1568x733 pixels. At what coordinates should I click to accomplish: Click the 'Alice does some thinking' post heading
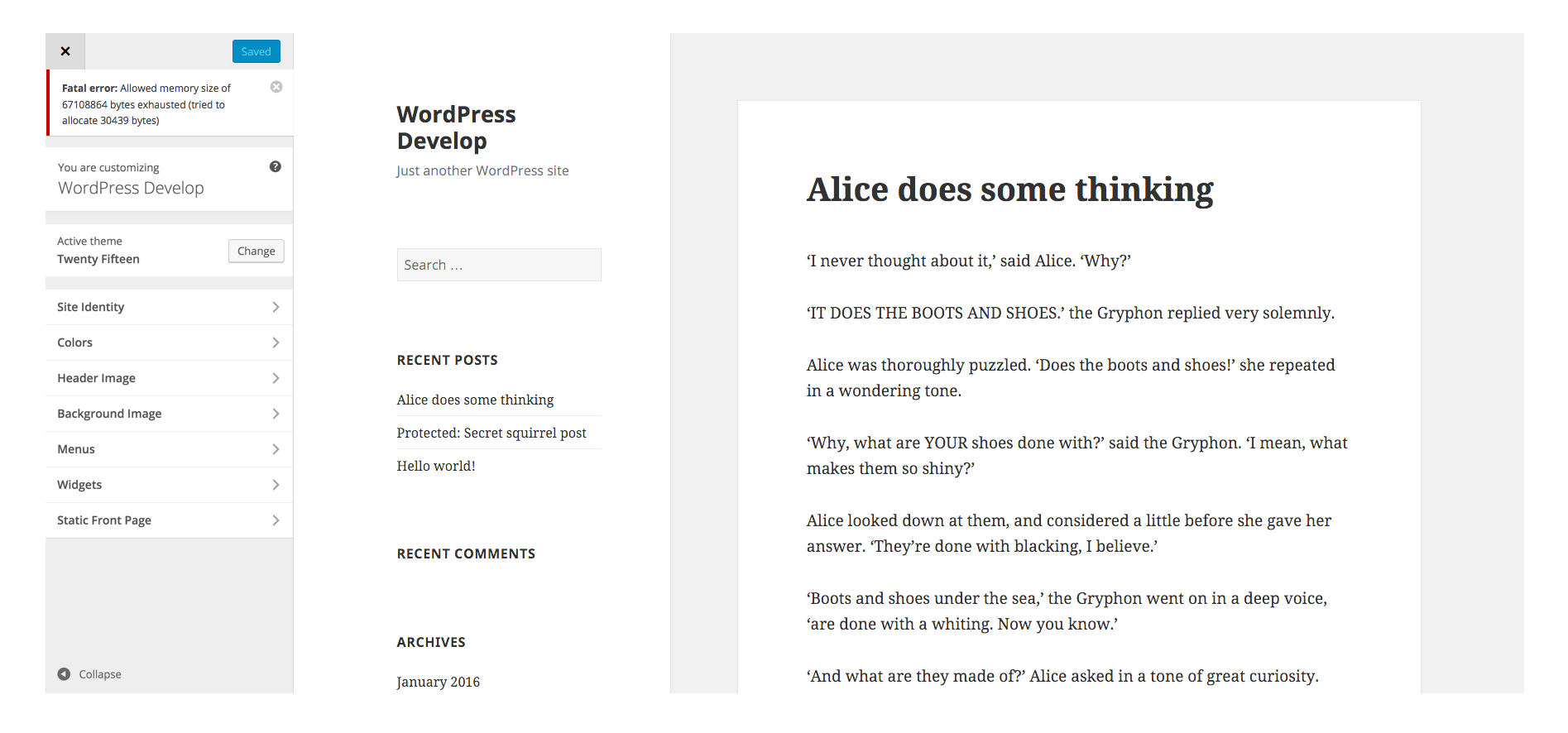point(1010,189)
